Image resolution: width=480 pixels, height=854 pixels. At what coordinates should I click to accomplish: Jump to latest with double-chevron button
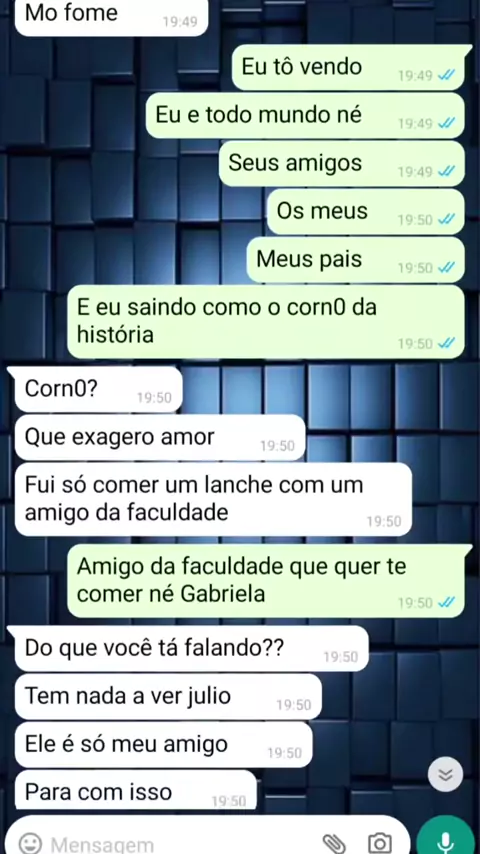(x=446, y=774)
